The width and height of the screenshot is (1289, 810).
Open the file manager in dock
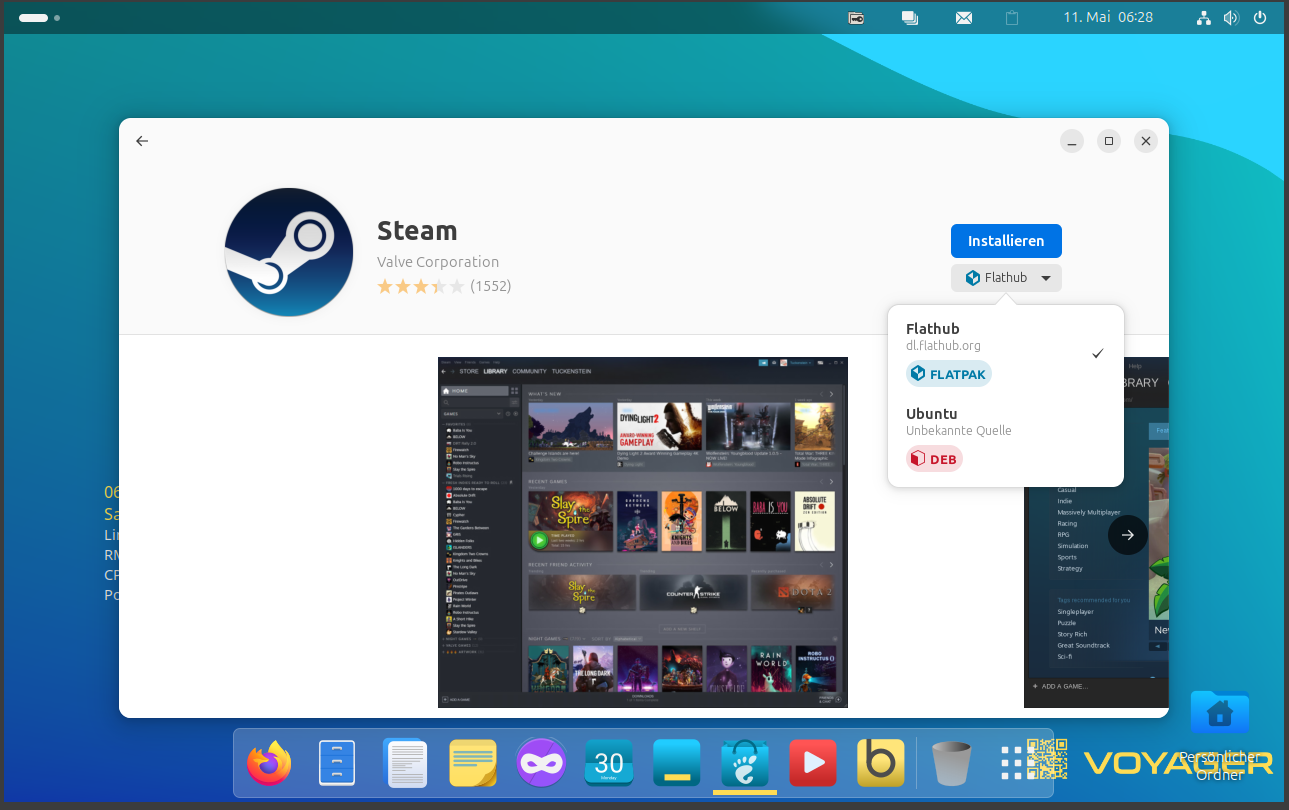coord(336,764)
